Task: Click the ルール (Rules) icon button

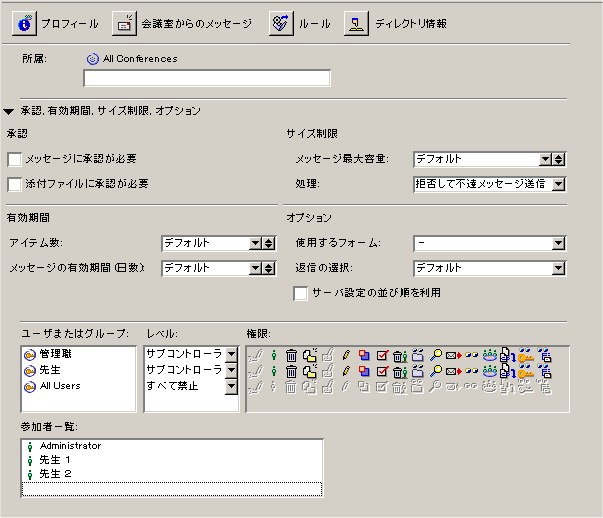Action: [x=281, y=23]
